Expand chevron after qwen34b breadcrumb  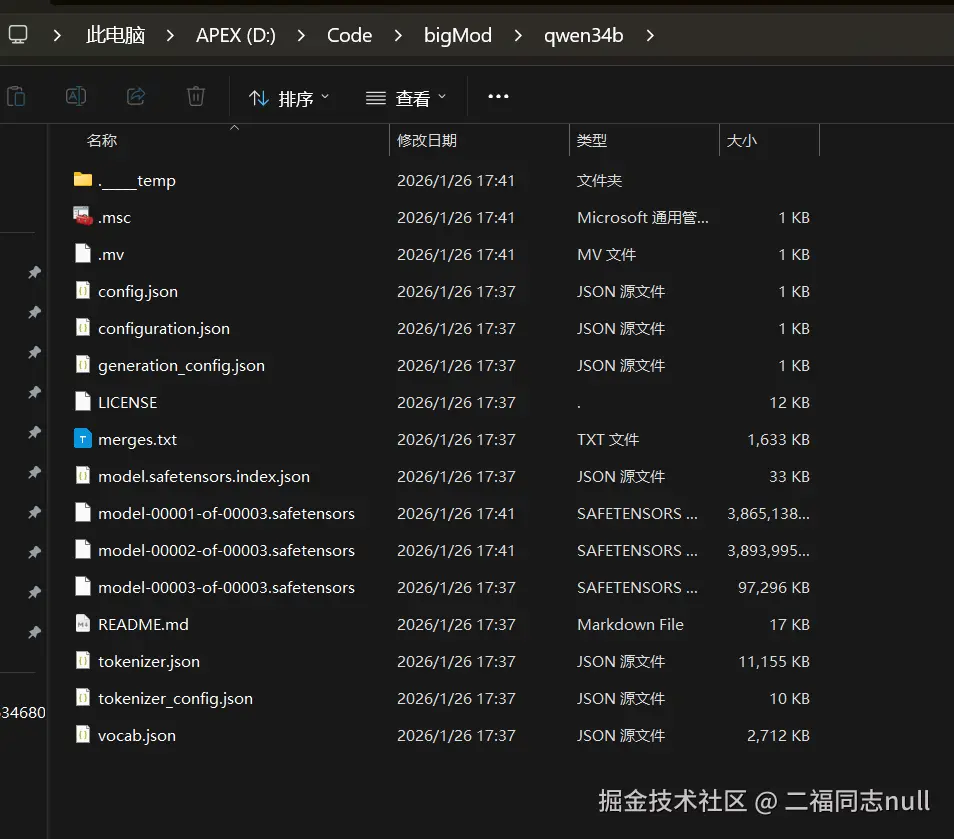click(x=650, y=36)
